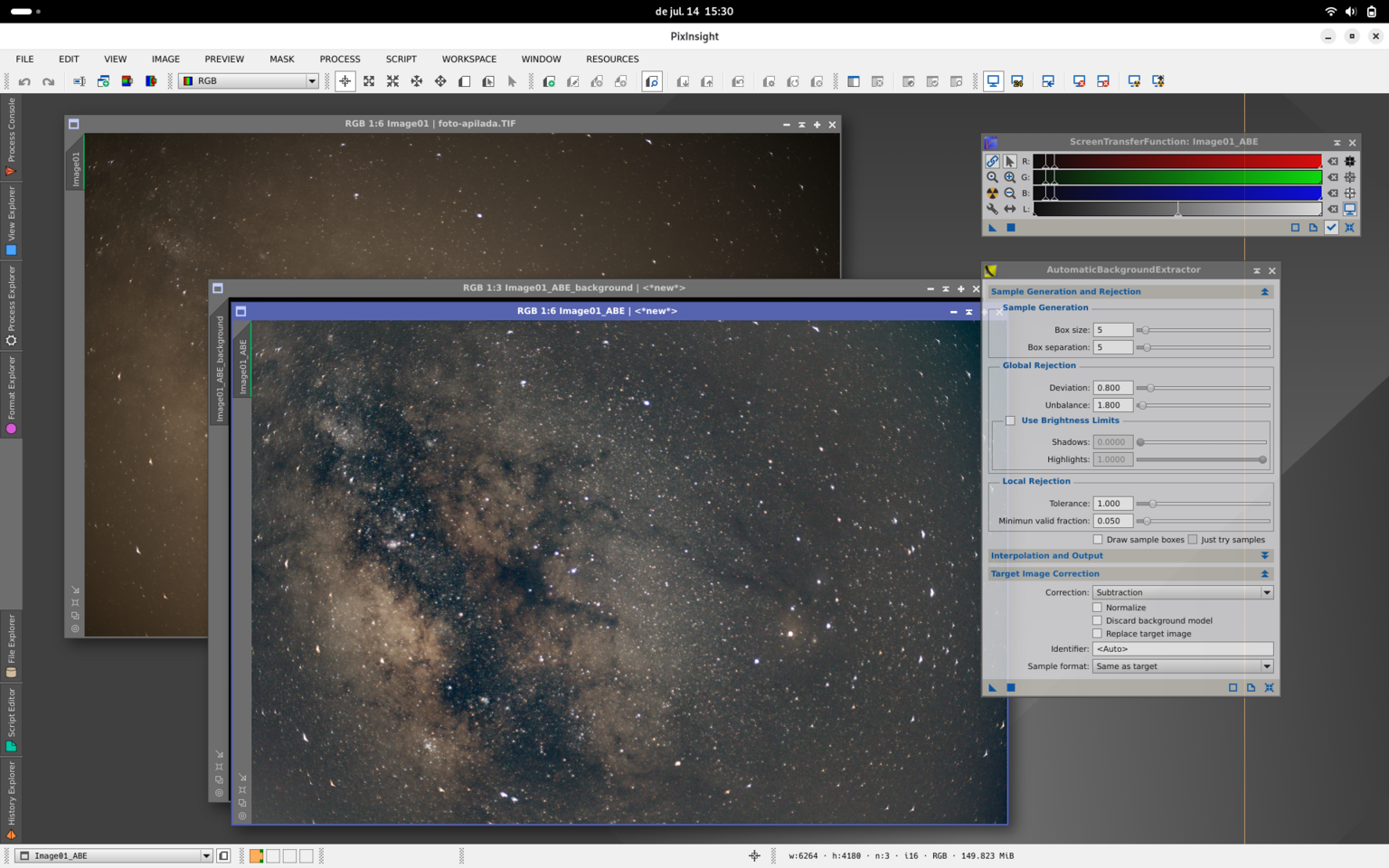Toggle the monitor STF enable button on the L row

coord(1350,209)
